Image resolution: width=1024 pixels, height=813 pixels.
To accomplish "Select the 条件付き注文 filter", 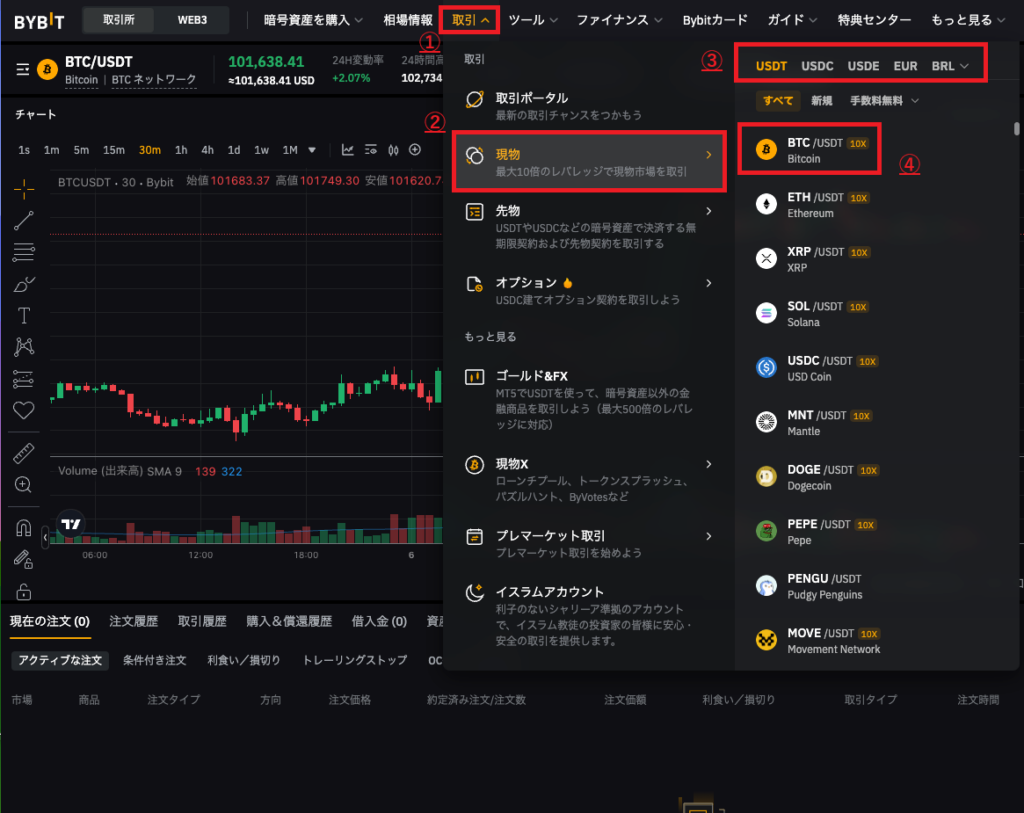I will point(155,660).
